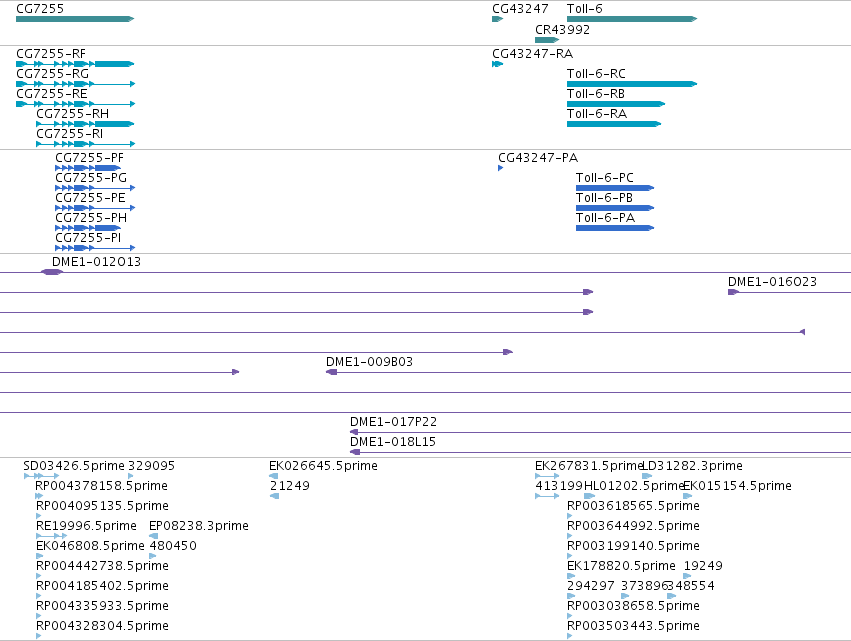851x641 pixels.
Task: Click the 19249 EST arrow
Action: click(688, 576)
